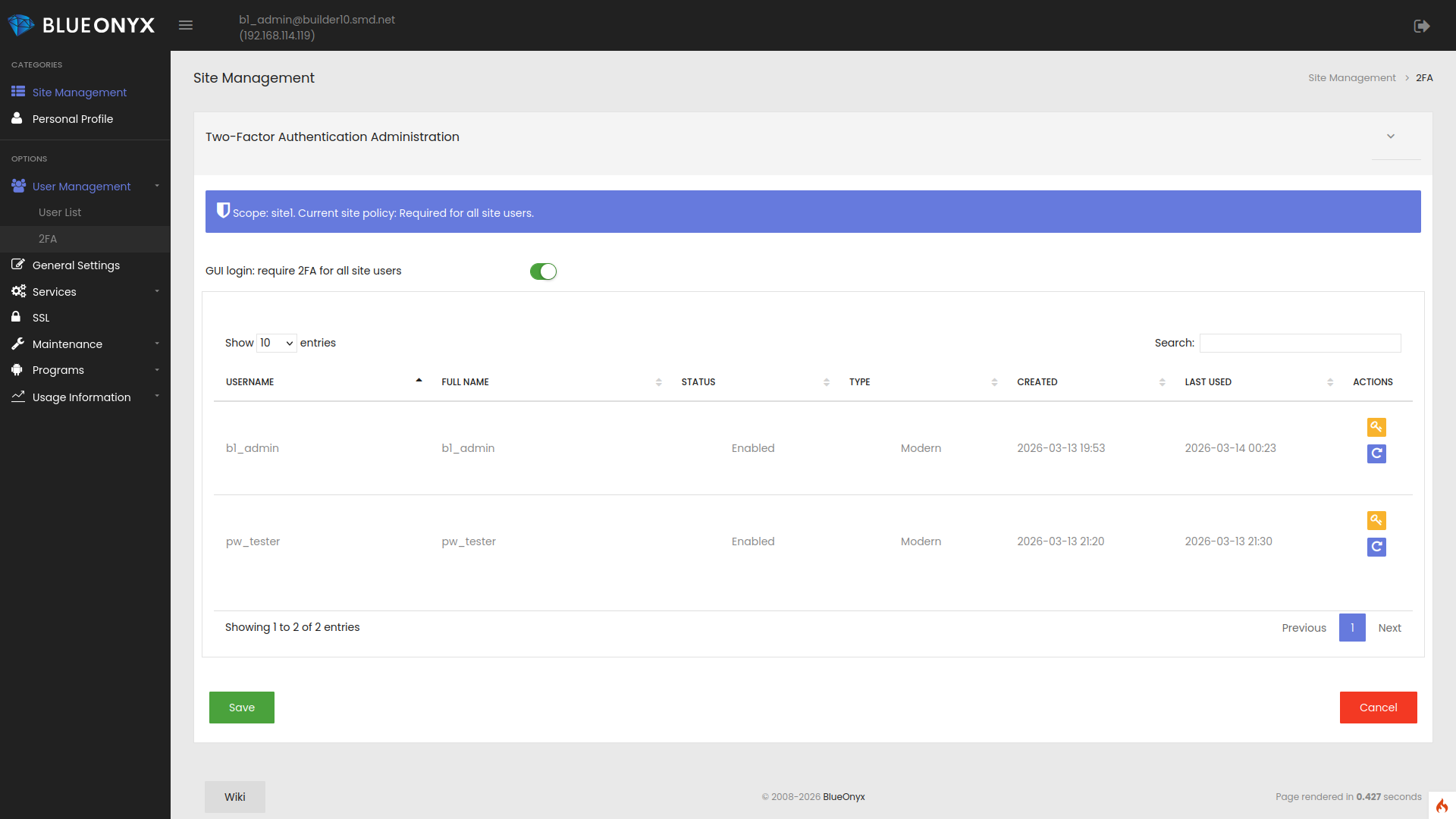Click page 1 pagination button

pos(1352,628)
